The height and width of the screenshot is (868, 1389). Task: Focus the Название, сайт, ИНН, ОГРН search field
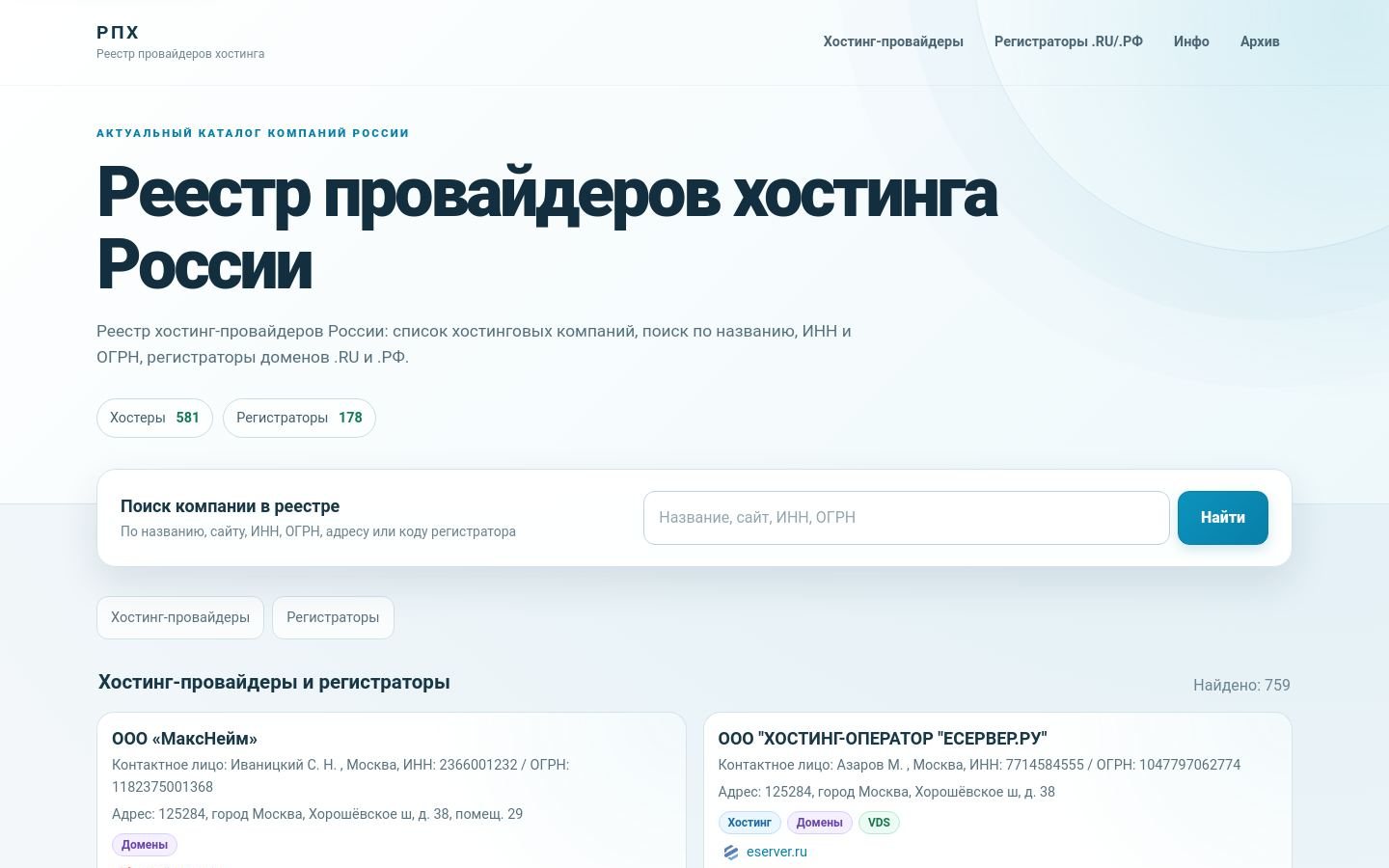[x=907, y=518]
